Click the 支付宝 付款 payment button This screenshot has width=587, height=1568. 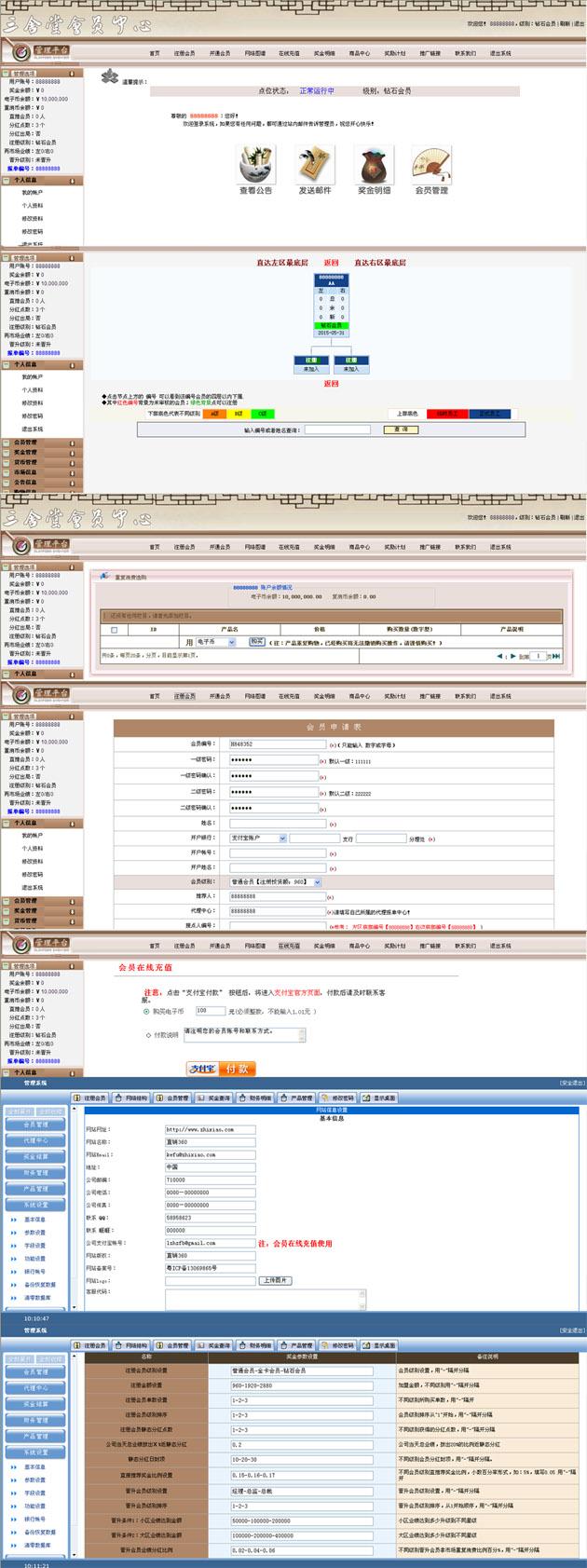[221, 1069]
